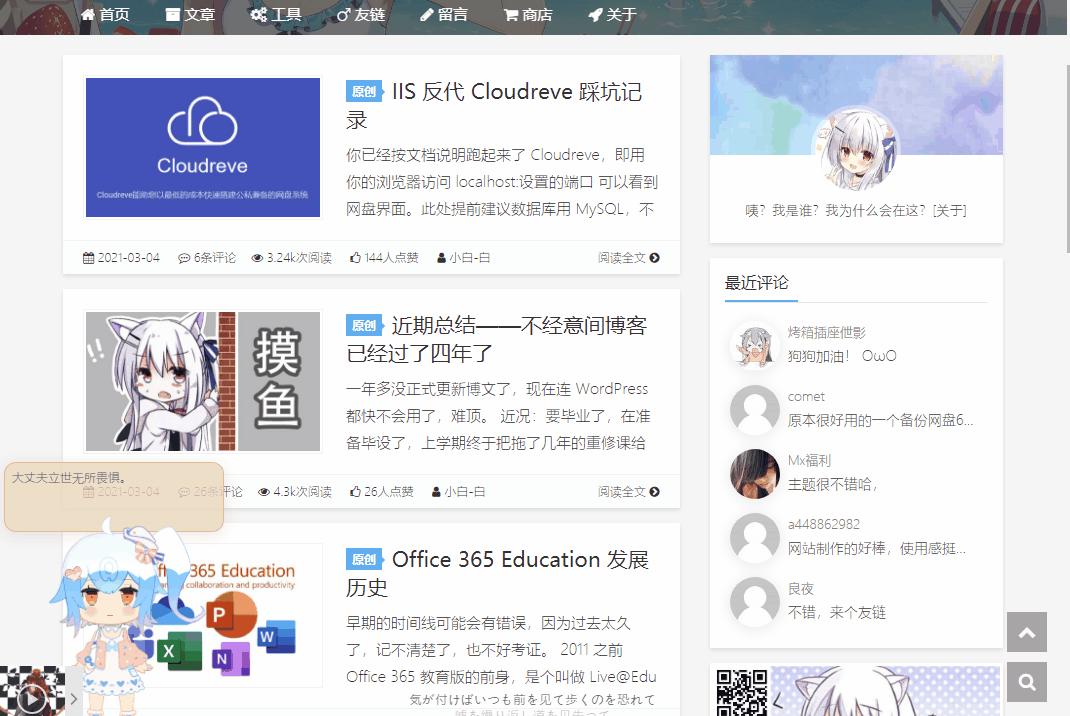1070x716 pixels.
Task: Click the [关于] link in the profile card
Action: [950, 211]
